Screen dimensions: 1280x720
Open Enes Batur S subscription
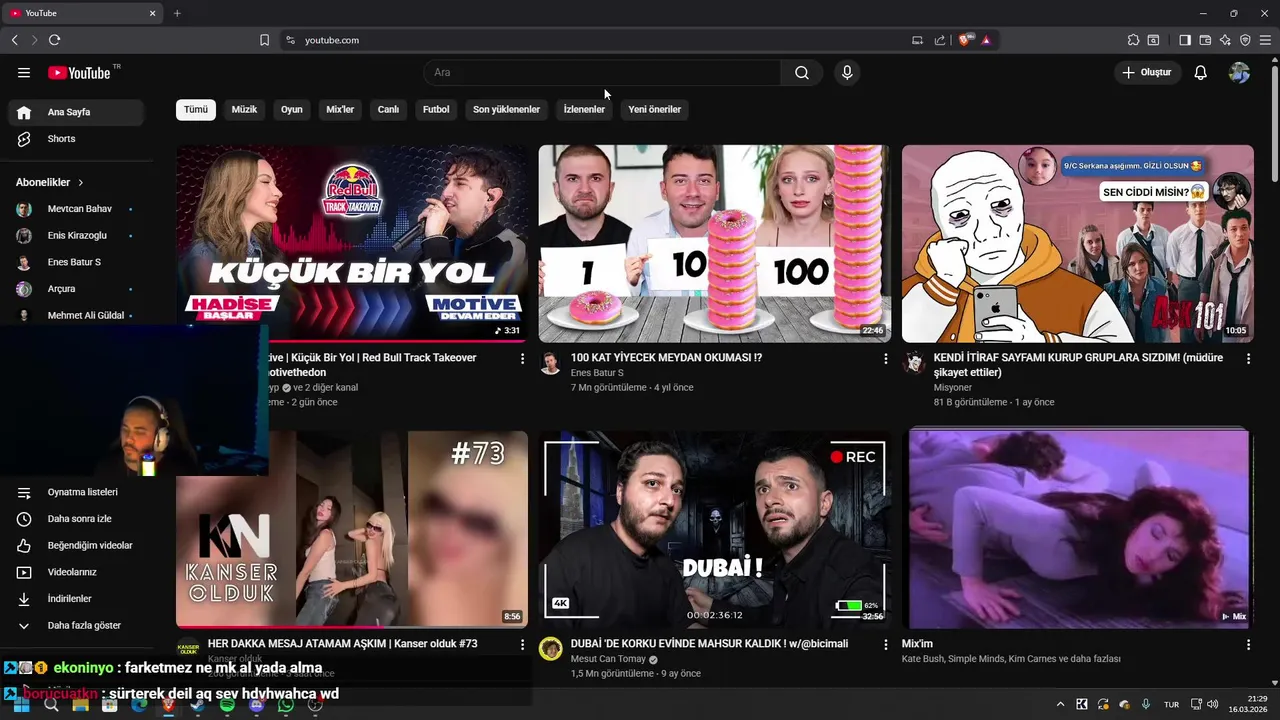tap(76, 262)
